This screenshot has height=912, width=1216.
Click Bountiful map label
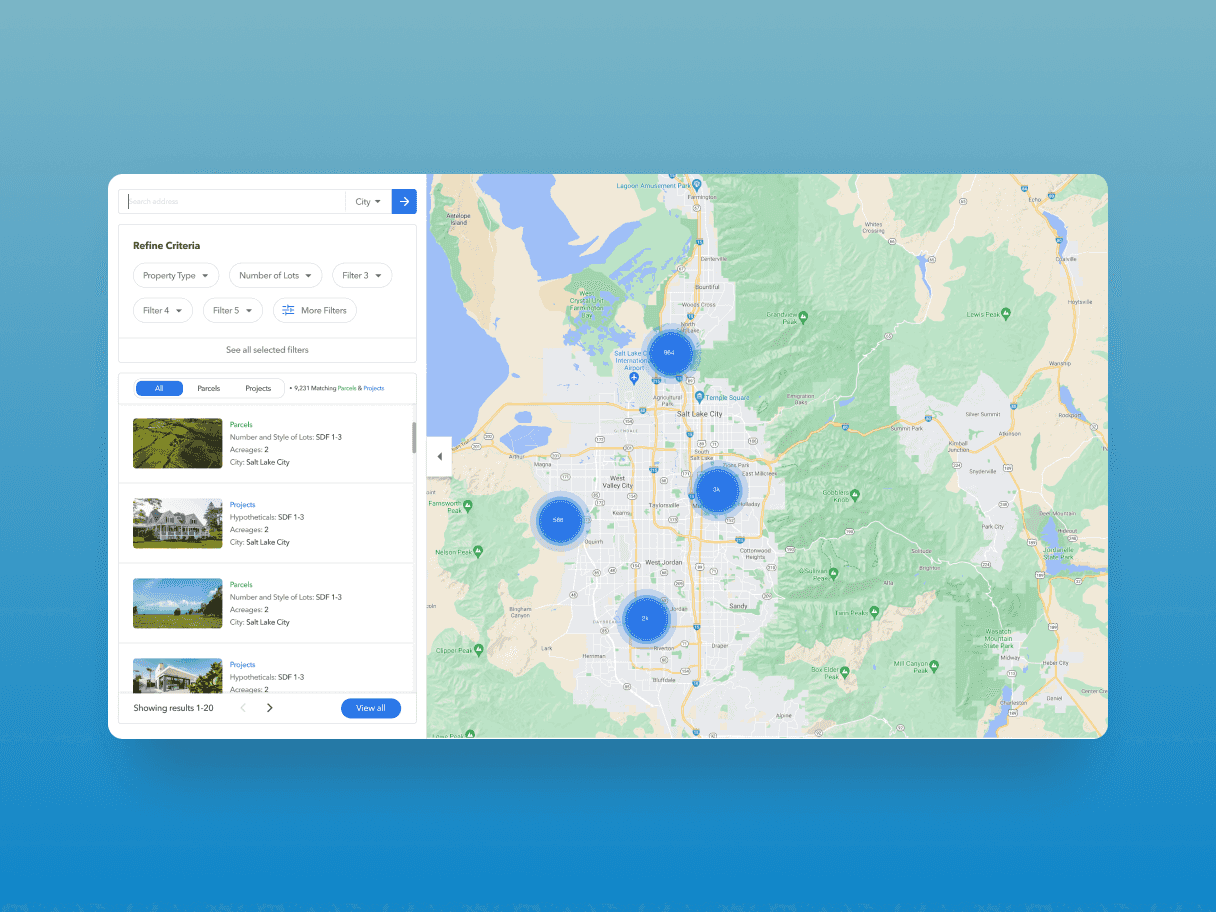coord(707,287)
